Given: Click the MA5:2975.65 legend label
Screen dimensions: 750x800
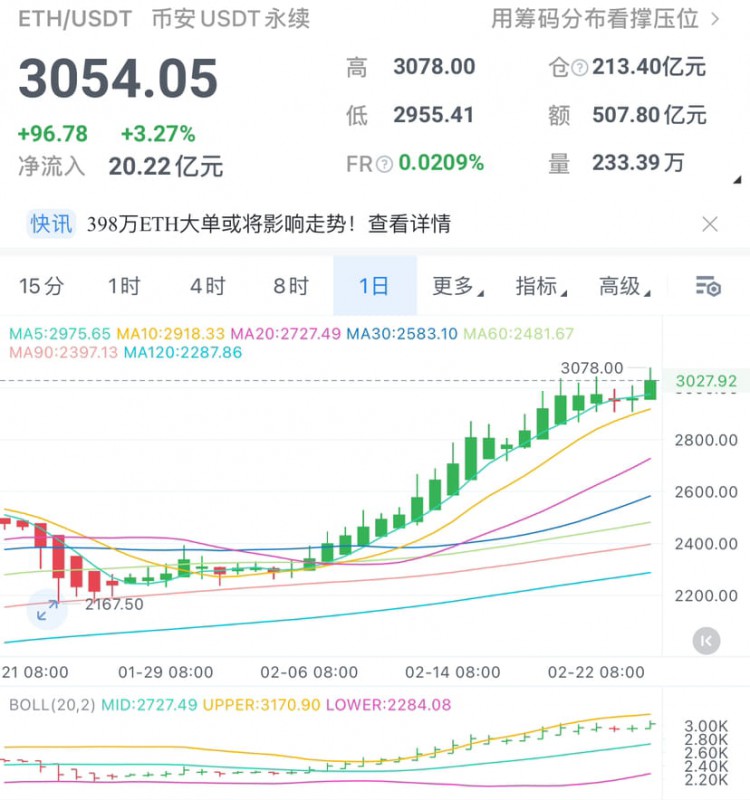Looking at the screenshot, I should coord(60,334).
